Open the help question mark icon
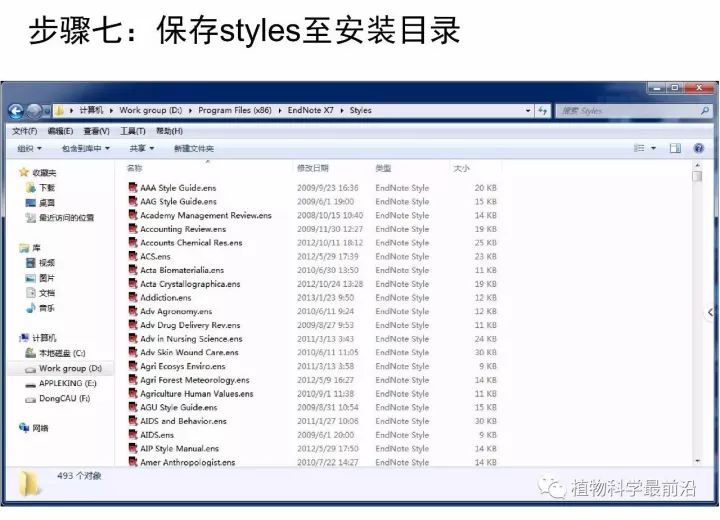 click(698, 148)
